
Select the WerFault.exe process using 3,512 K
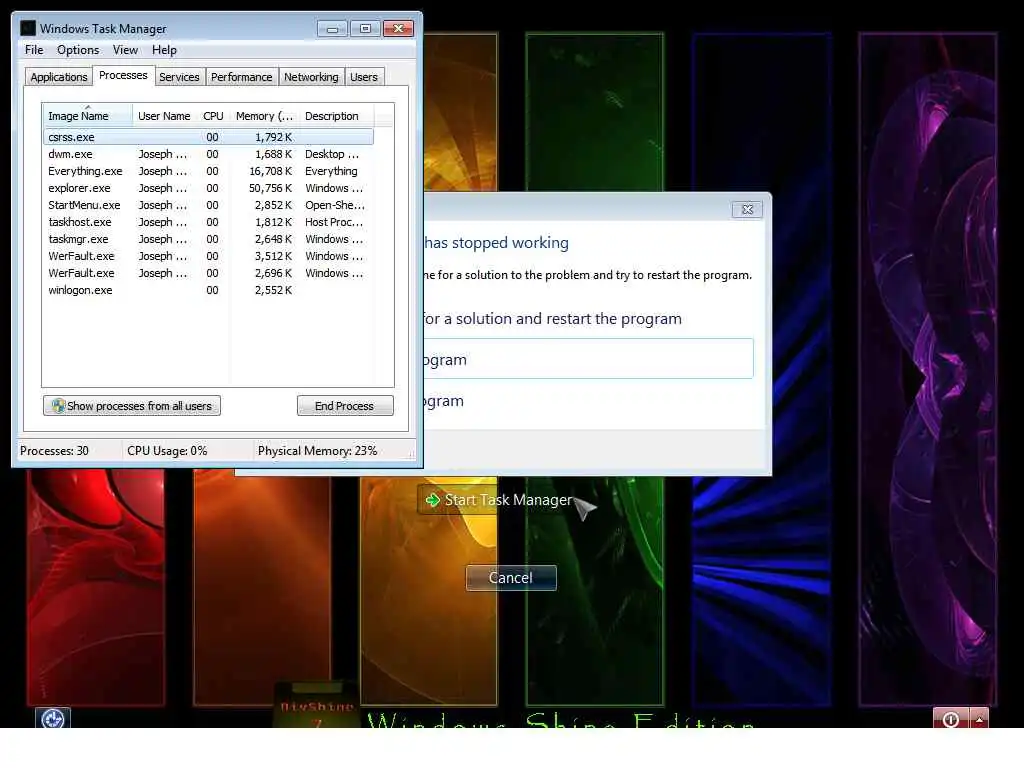click(x=208, y=256)
